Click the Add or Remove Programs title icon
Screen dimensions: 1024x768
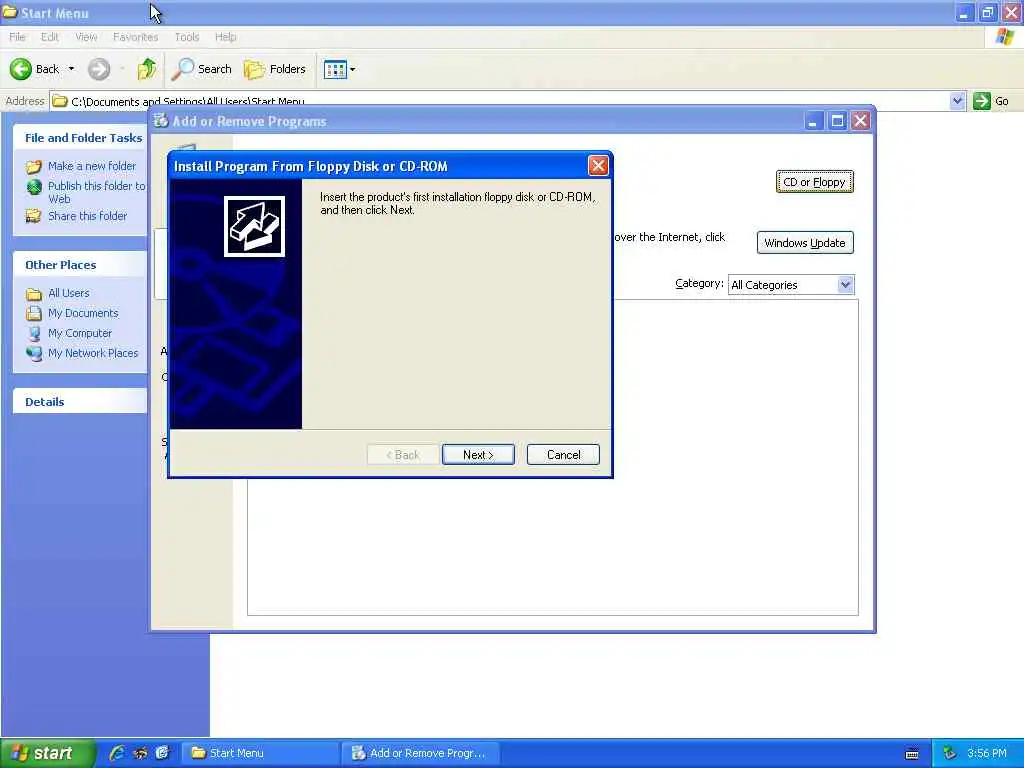[161, 121]
